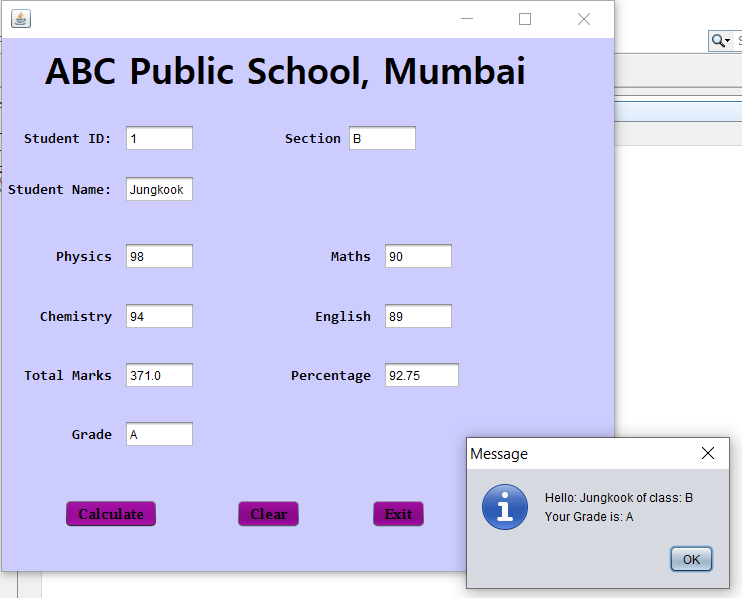Click the 'Section' label
The image size is (742, 598).
pos(312,139)
